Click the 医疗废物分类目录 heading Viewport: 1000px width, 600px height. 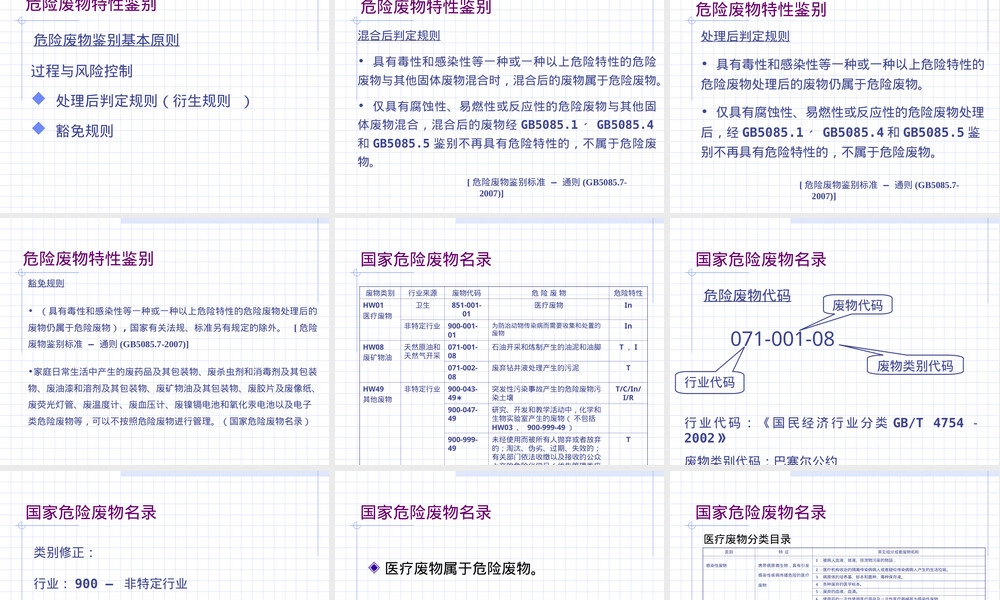pyautogui.click(x=747, y=539)
